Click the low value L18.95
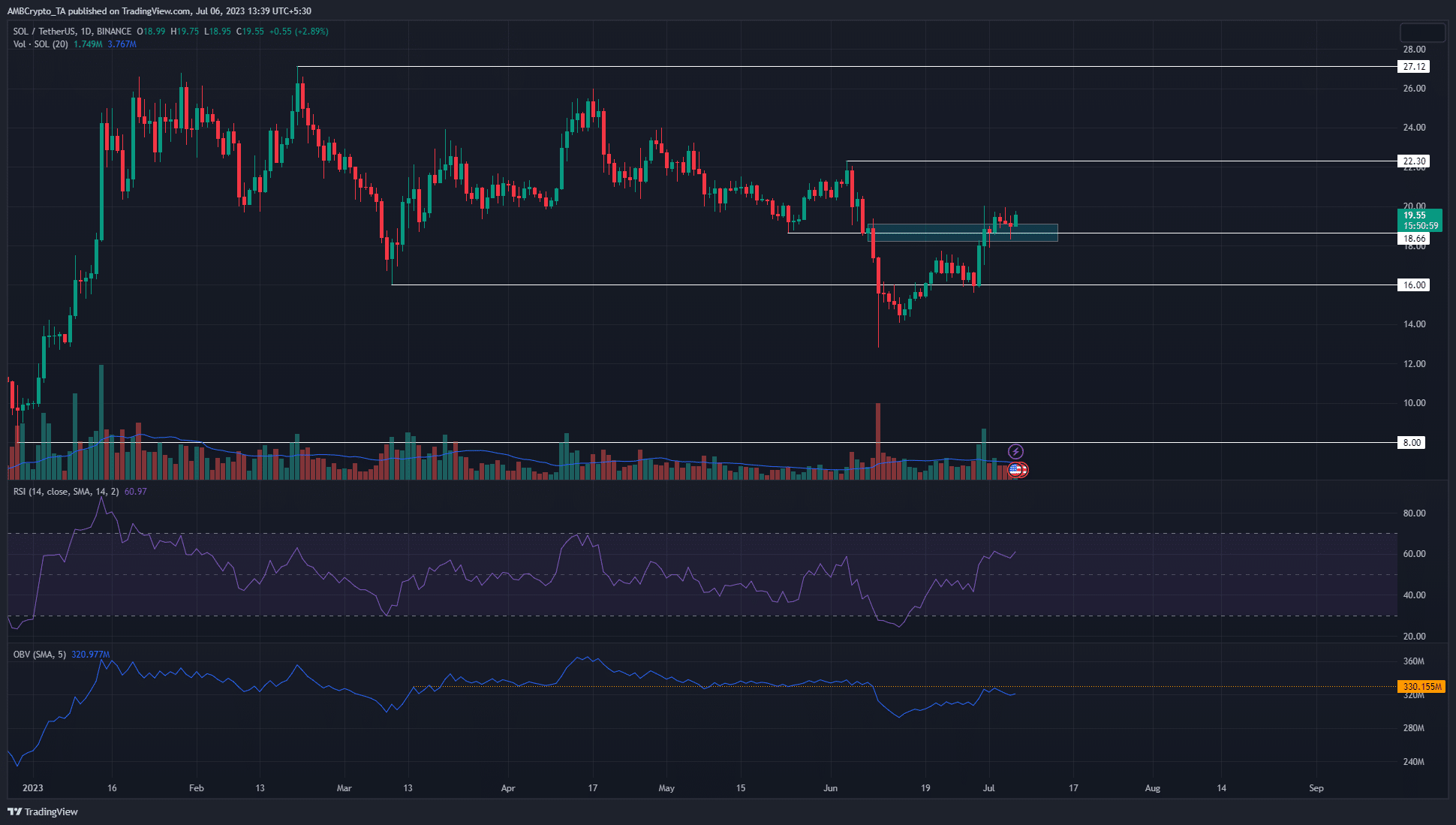 [x=218, y=32]
